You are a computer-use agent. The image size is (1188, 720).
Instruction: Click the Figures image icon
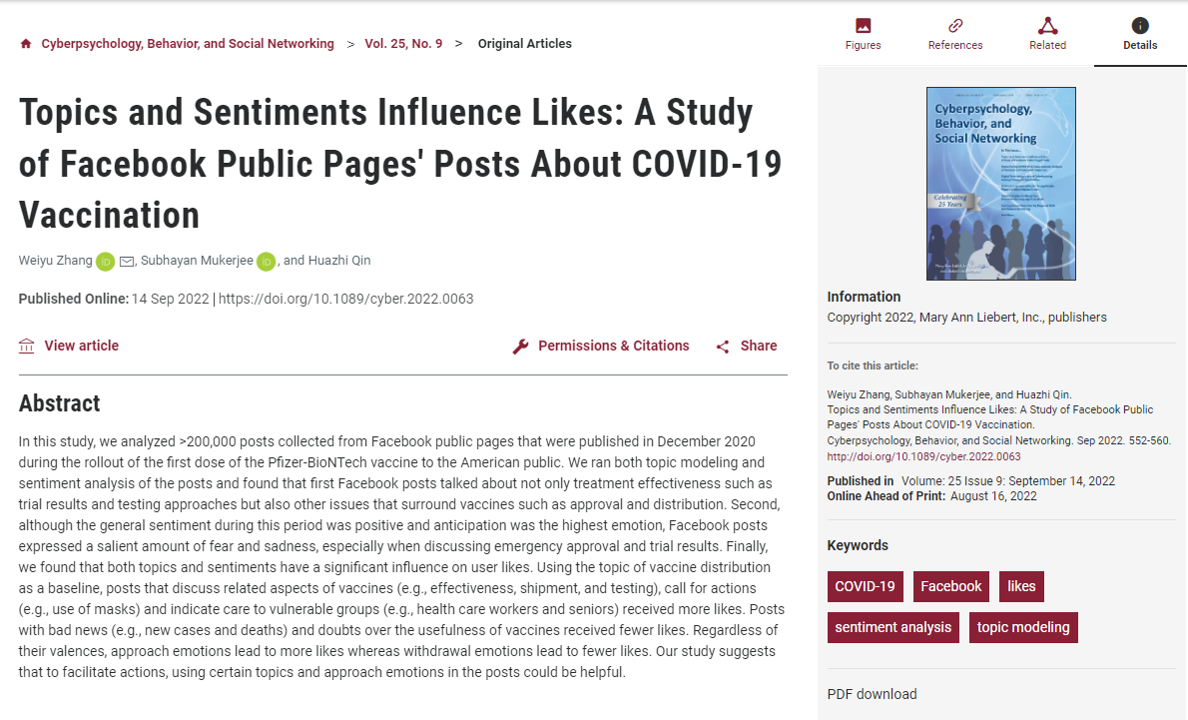(863, 26)
